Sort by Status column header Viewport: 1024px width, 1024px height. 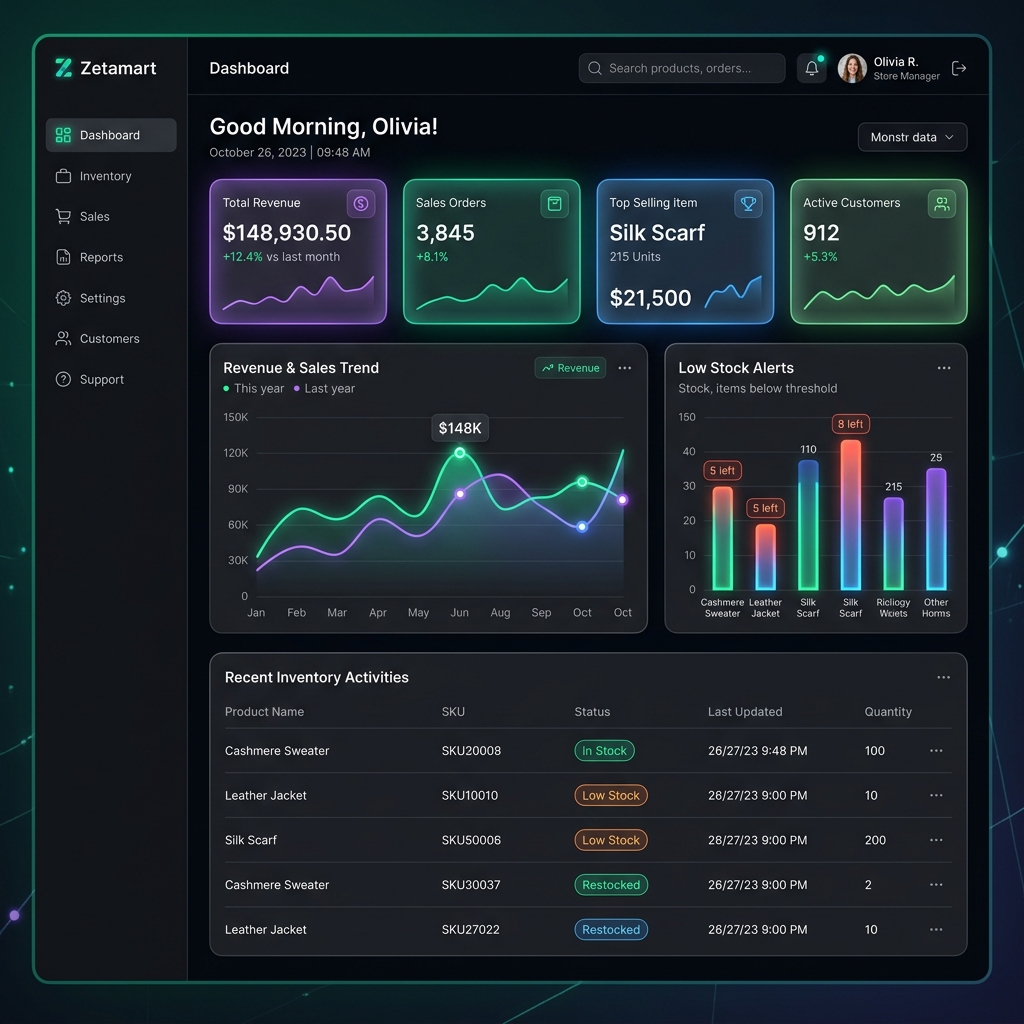(592, 712)
